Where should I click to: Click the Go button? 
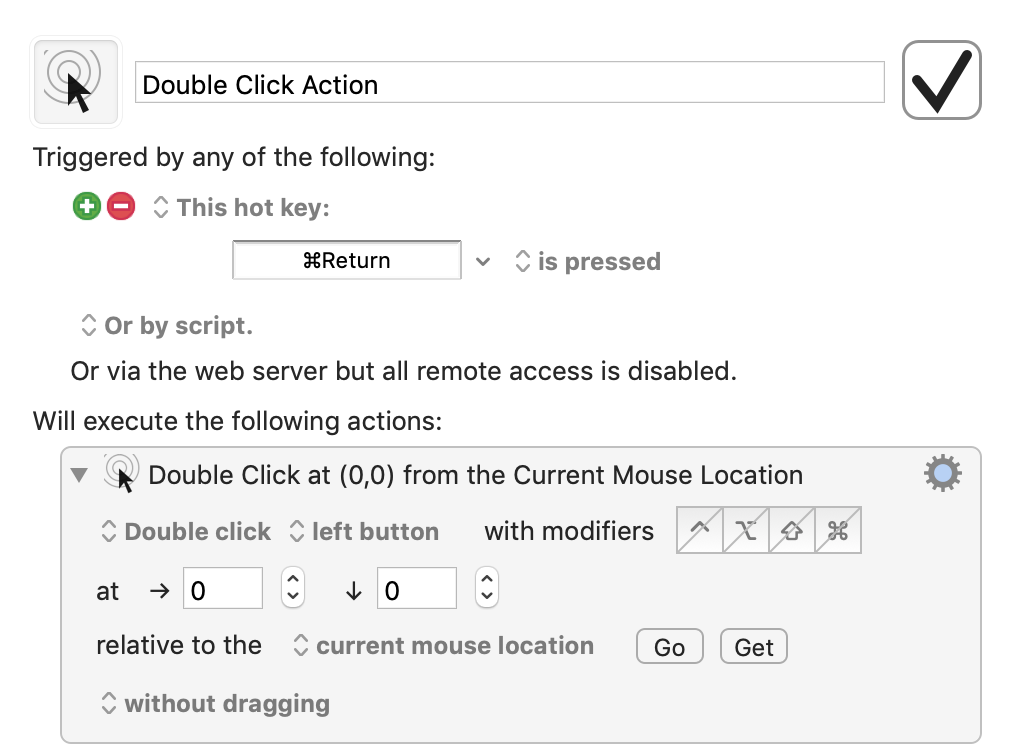point(669,647)
